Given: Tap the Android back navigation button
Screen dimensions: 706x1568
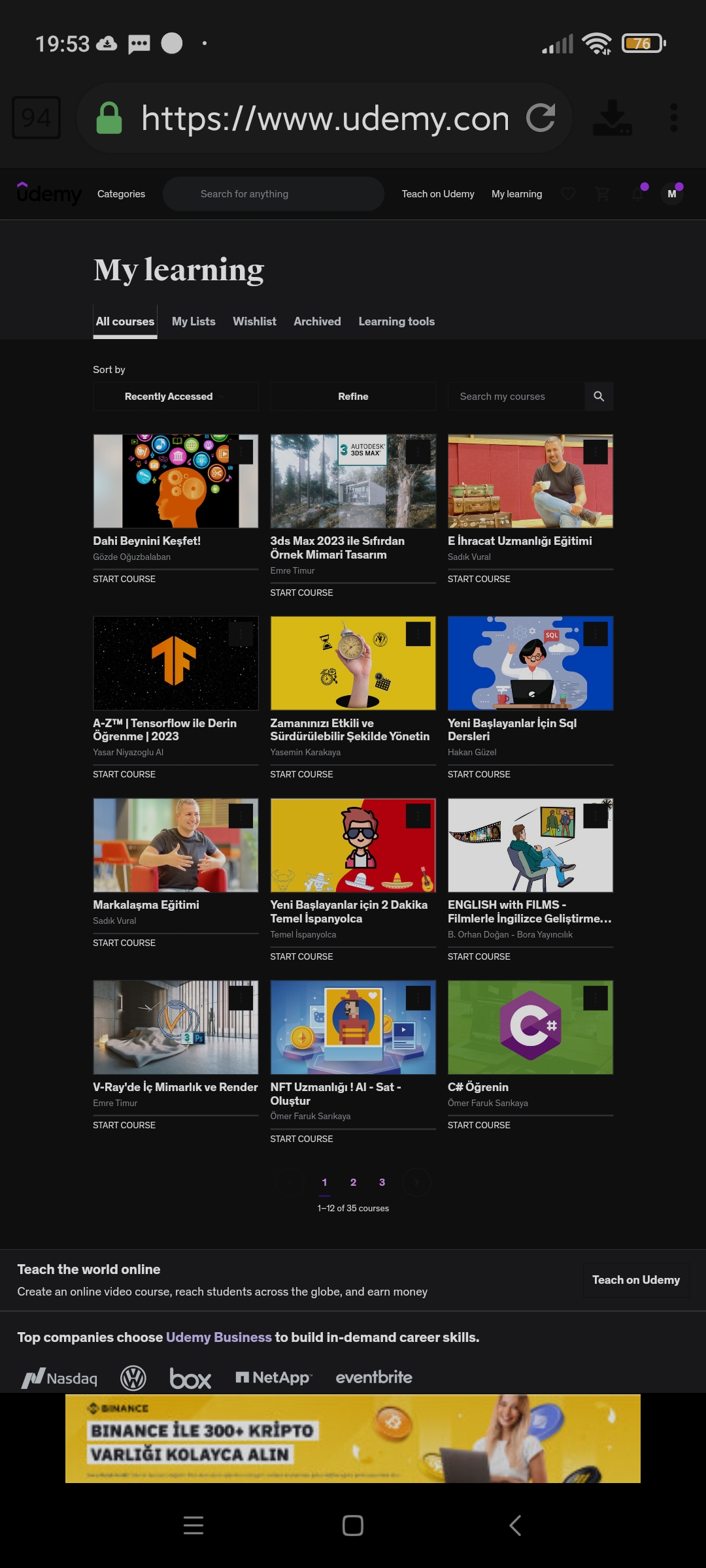Looking at the screenshot, I should (x=515, y=1526).
